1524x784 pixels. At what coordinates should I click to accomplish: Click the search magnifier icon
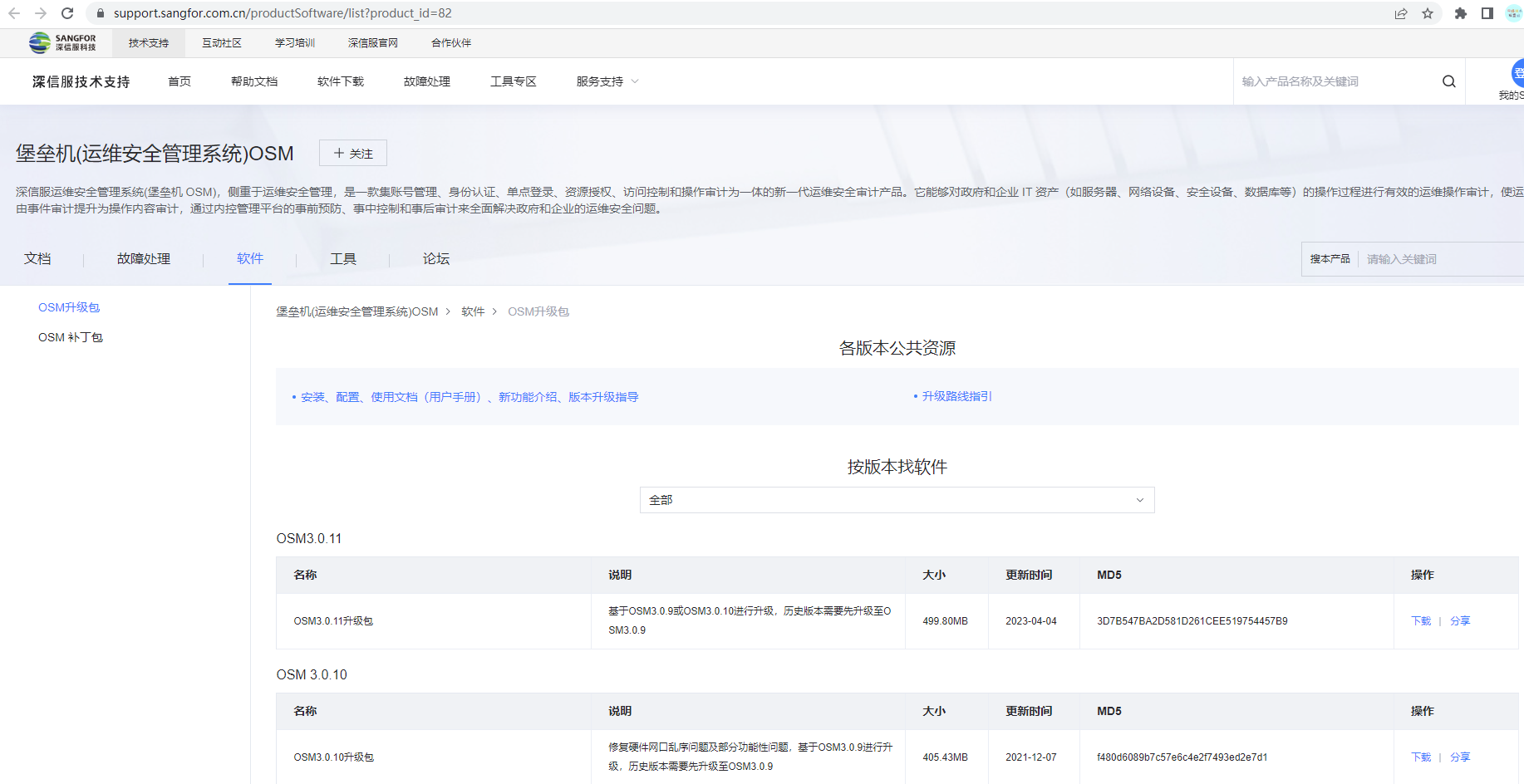click(x=1449, y=81)
